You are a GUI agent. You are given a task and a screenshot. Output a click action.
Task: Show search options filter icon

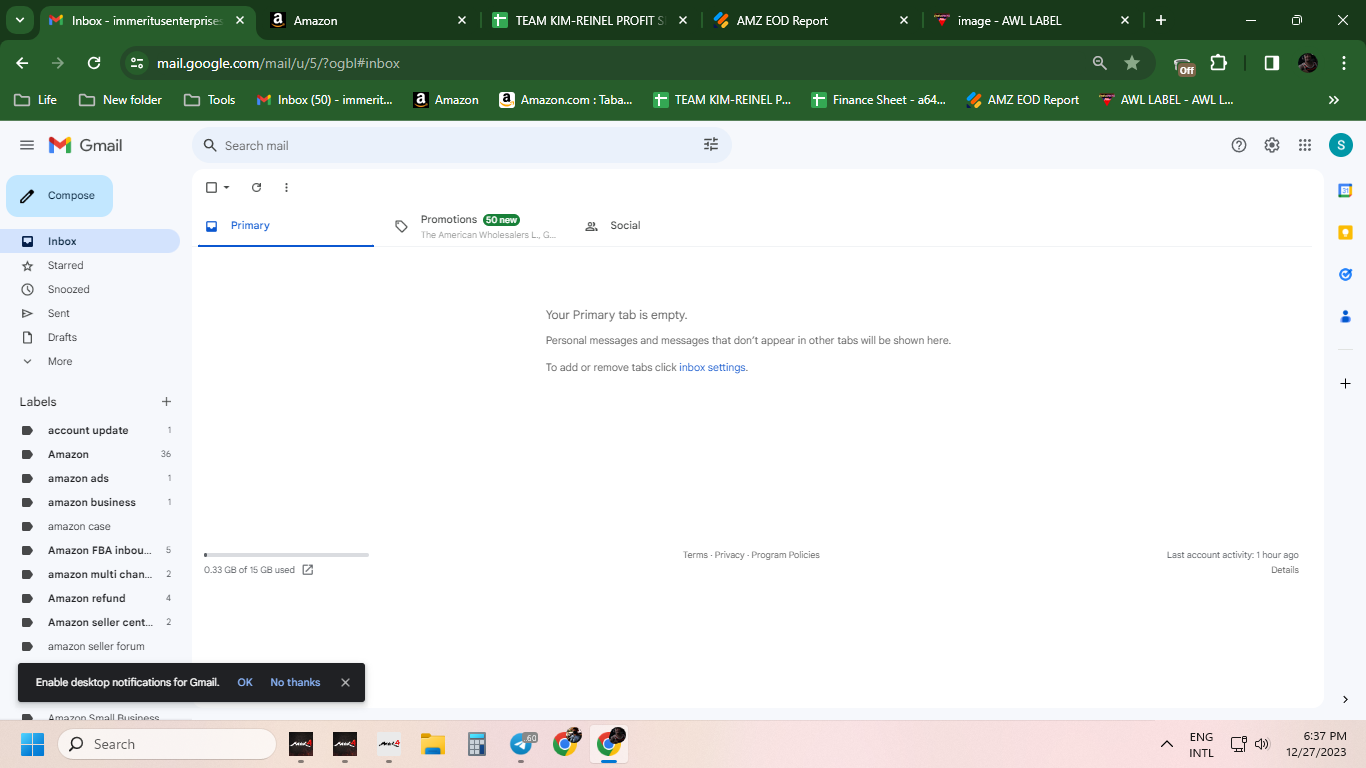[711, 145]
